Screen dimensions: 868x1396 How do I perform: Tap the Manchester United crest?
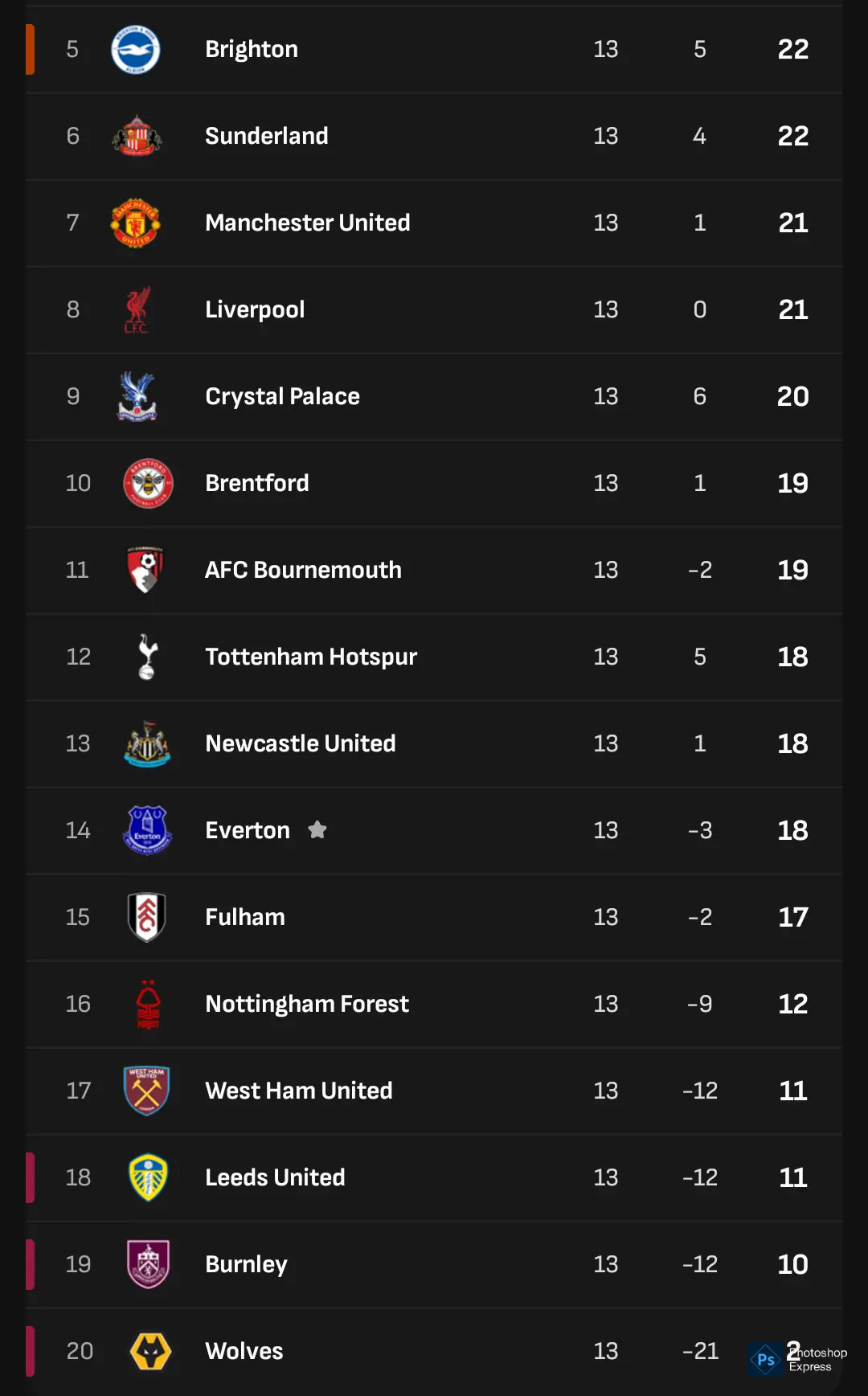click(135, 223)
